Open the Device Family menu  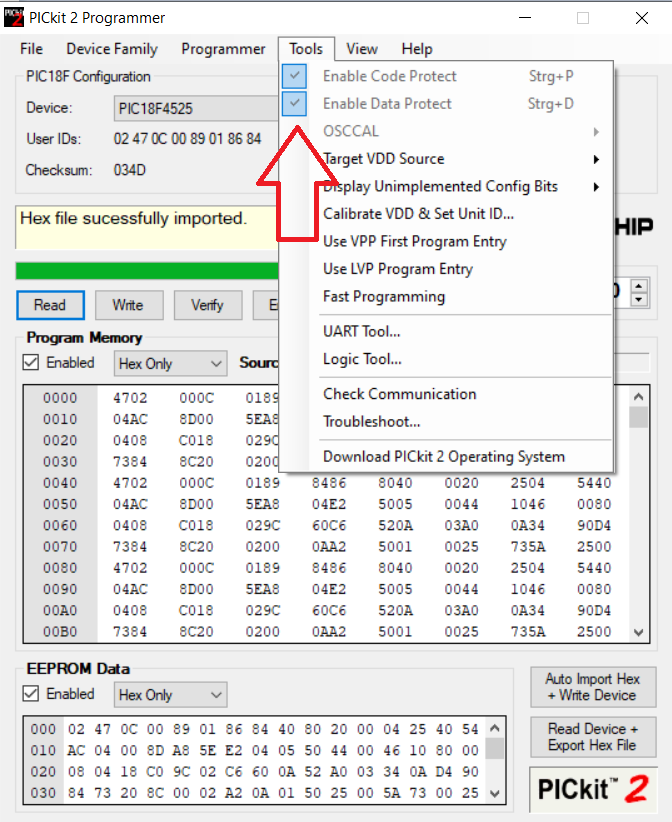coord(112,49)
